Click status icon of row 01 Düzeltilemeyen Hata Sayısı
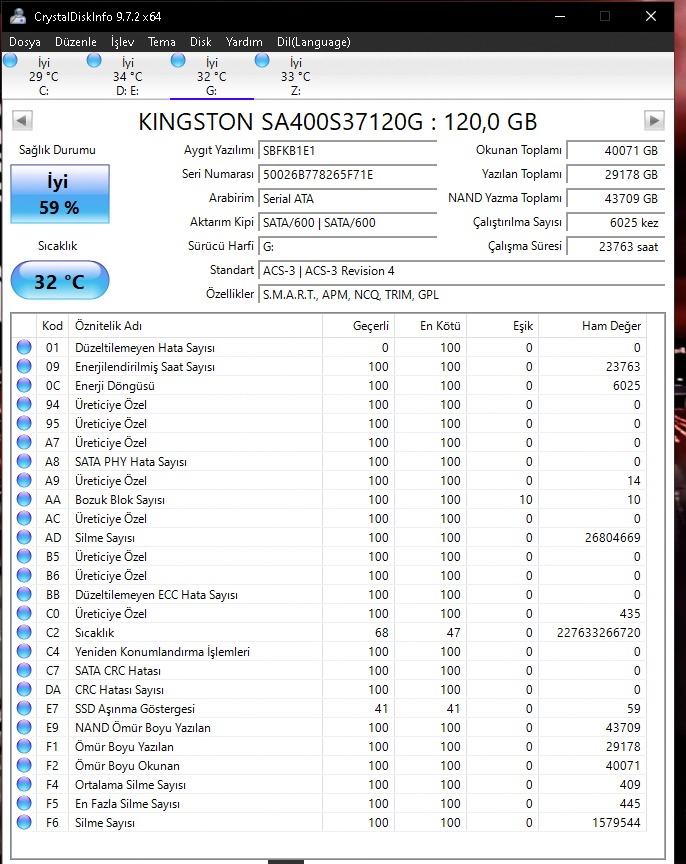The width and height of the screenshot is (686, 864). point(24,347)
